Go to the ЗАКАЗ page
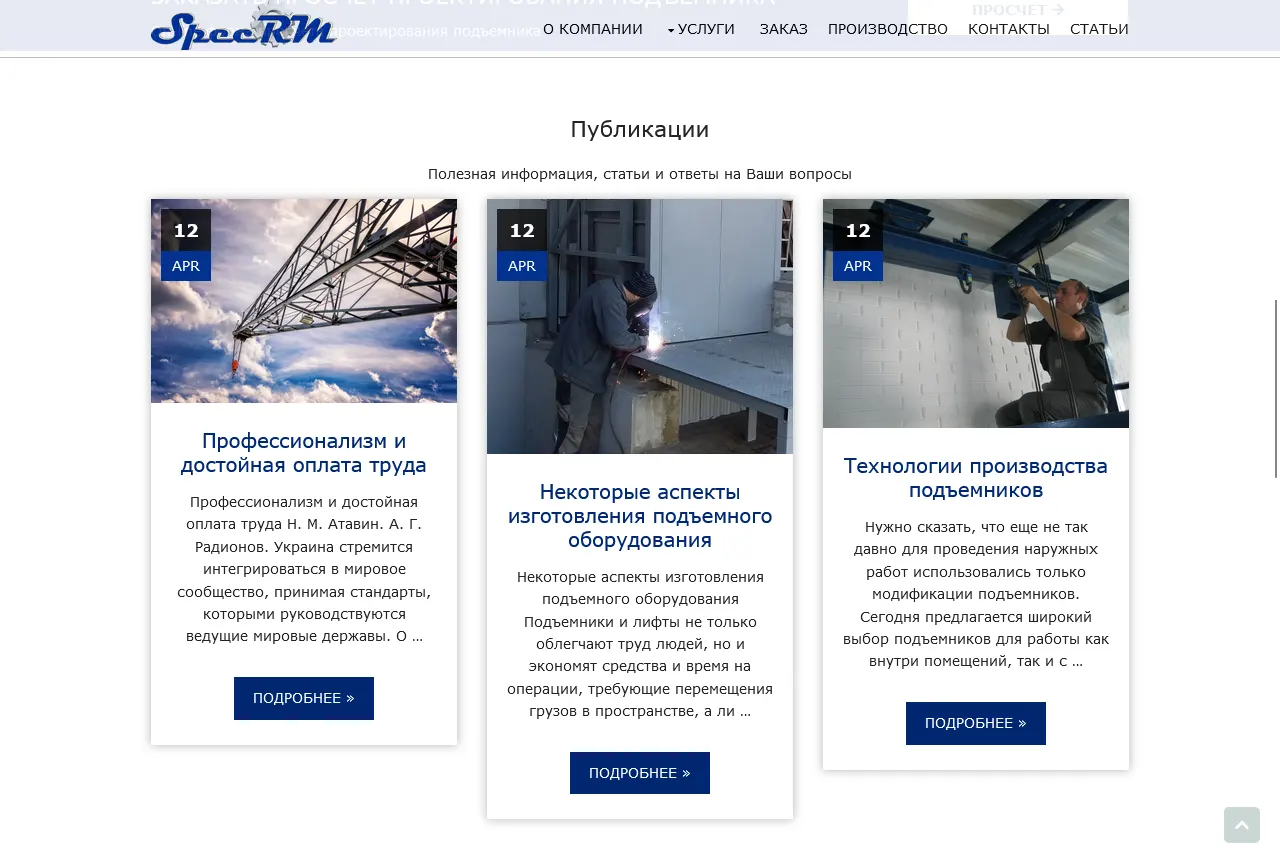Screen dimensions: 1280x863 [783, 29]
